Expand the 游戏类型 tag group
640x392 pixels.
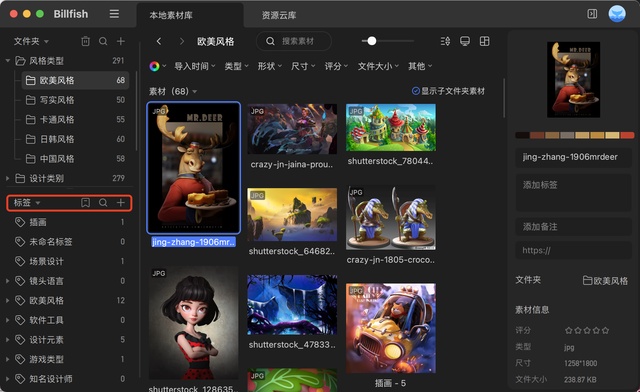coord(8,359)
